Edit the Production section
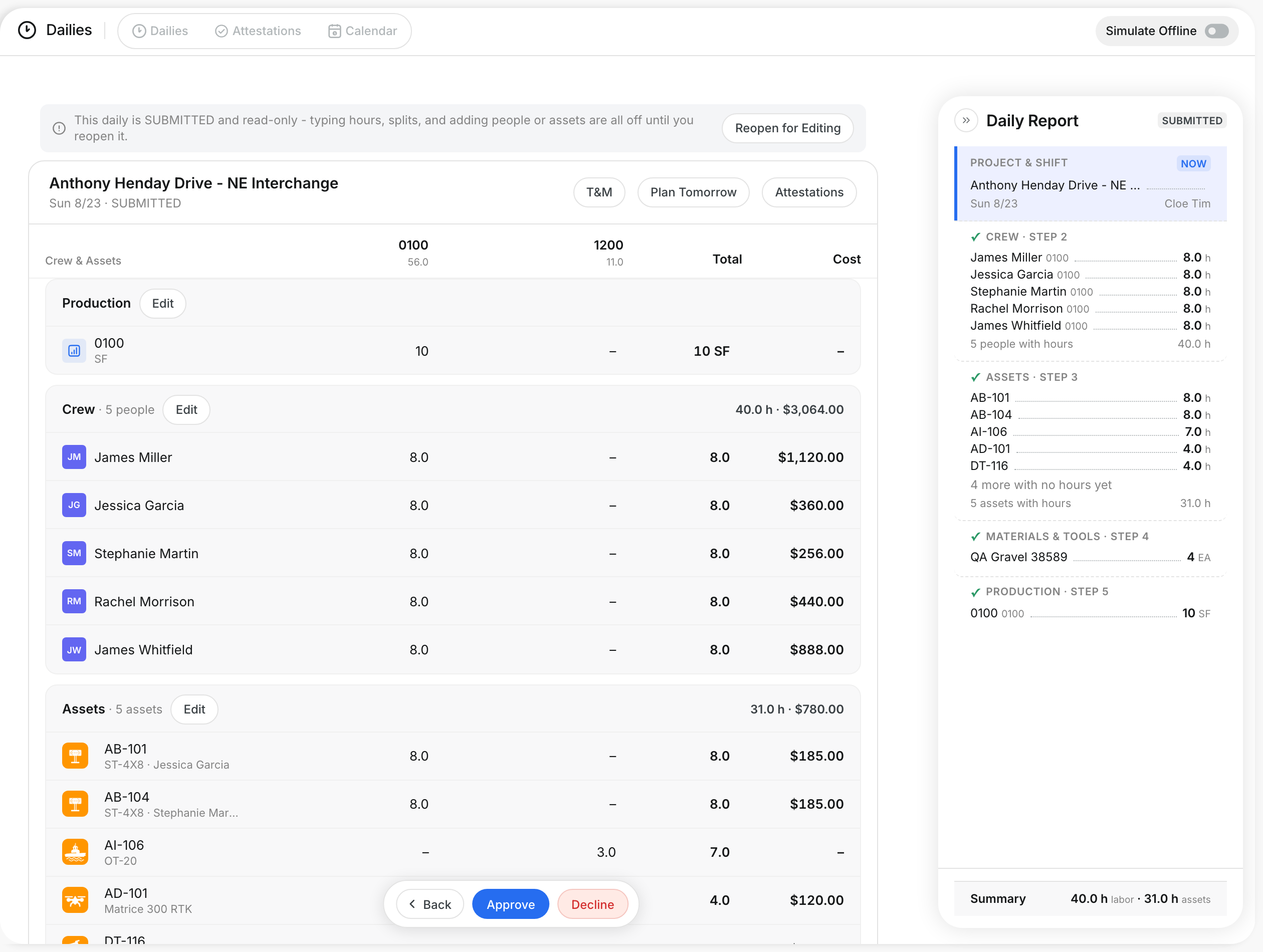This screenshot has width=1263, height=952. 163,304
